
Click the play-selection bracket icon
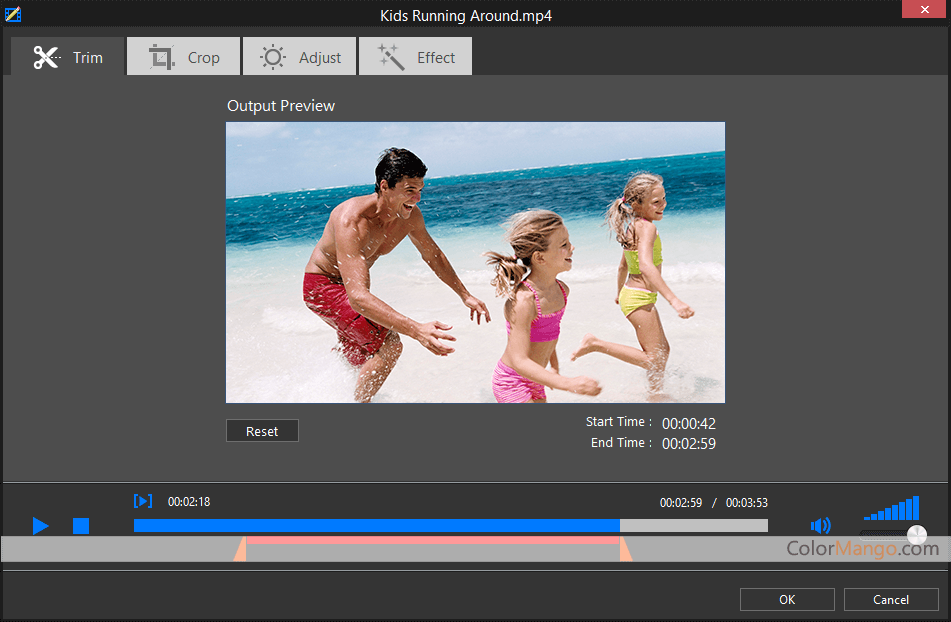(143, 501)
